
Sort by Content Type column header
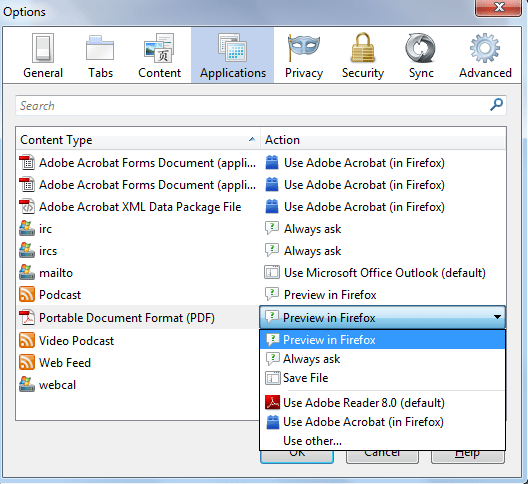[x=138, y=139]
